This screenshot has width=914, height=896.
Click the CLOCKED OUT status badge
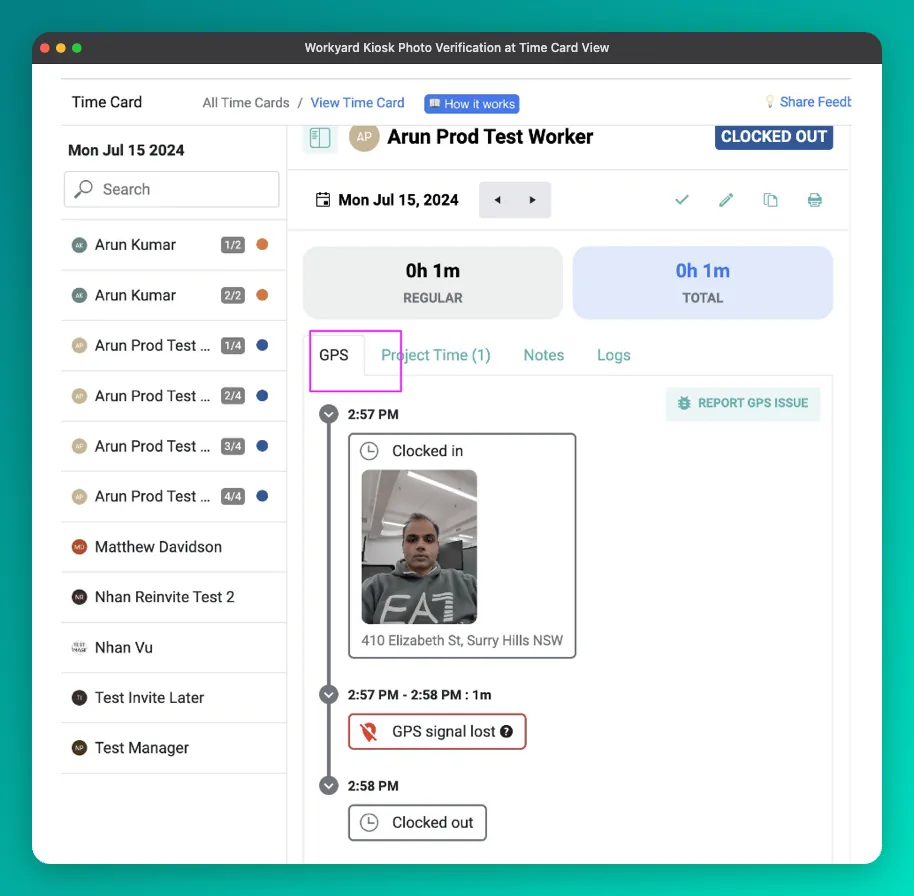pos(774,137)
